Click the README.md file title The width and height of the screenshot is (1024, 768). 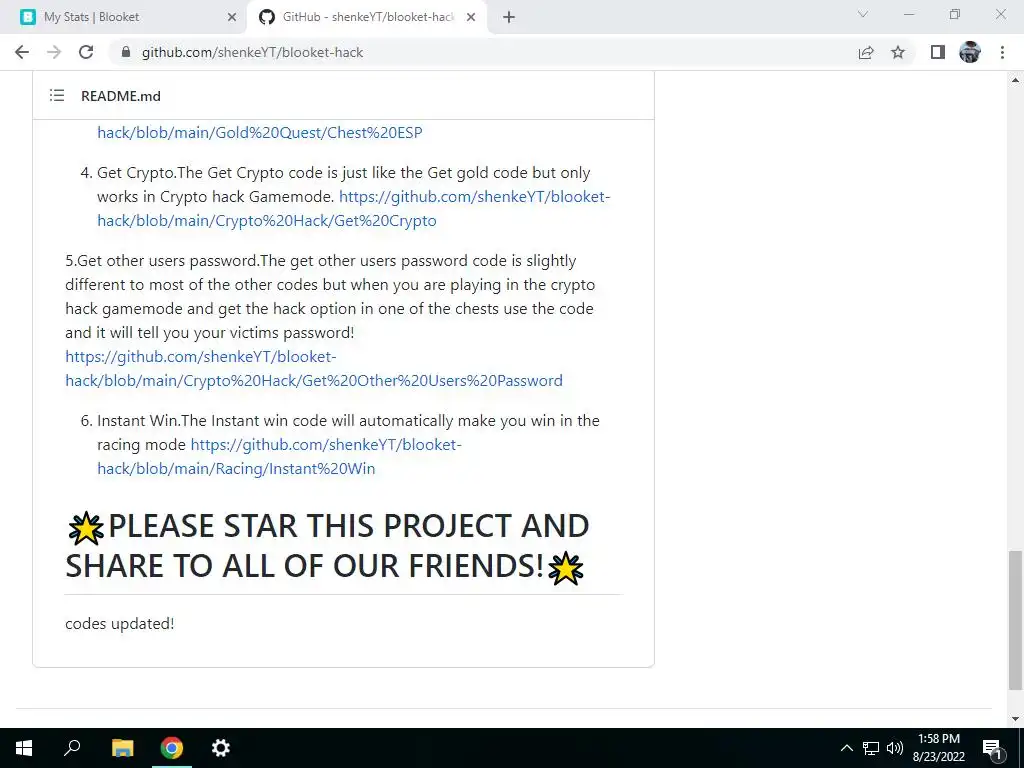click(x=121, y=96)
